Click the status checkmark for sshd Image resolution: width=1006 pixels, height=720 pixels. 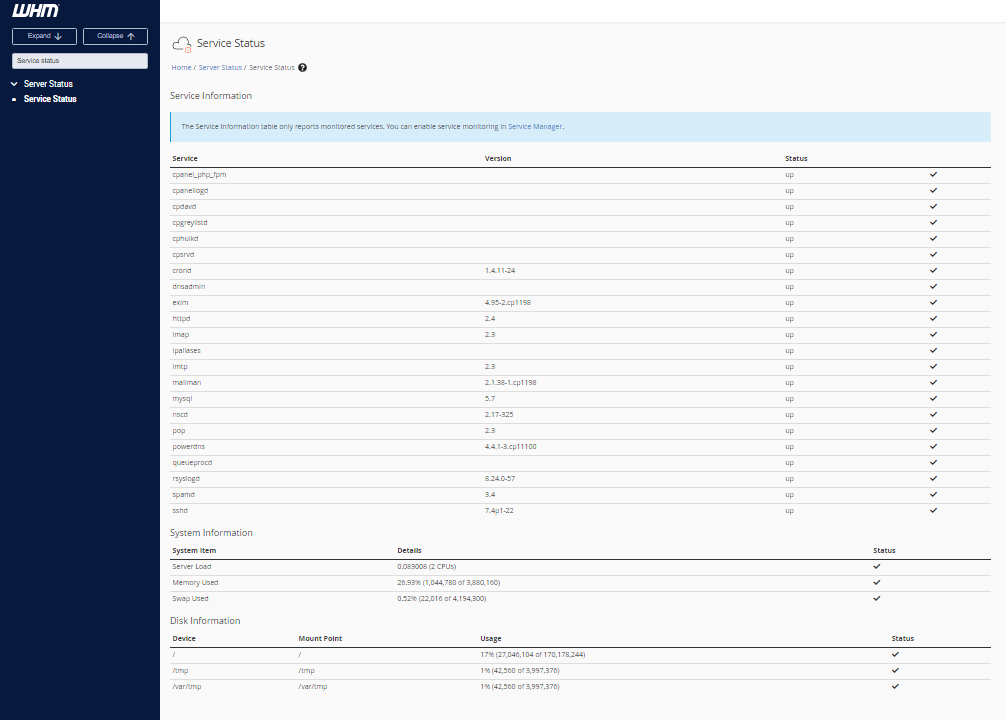pyautogui.click(x=933, y=510)
